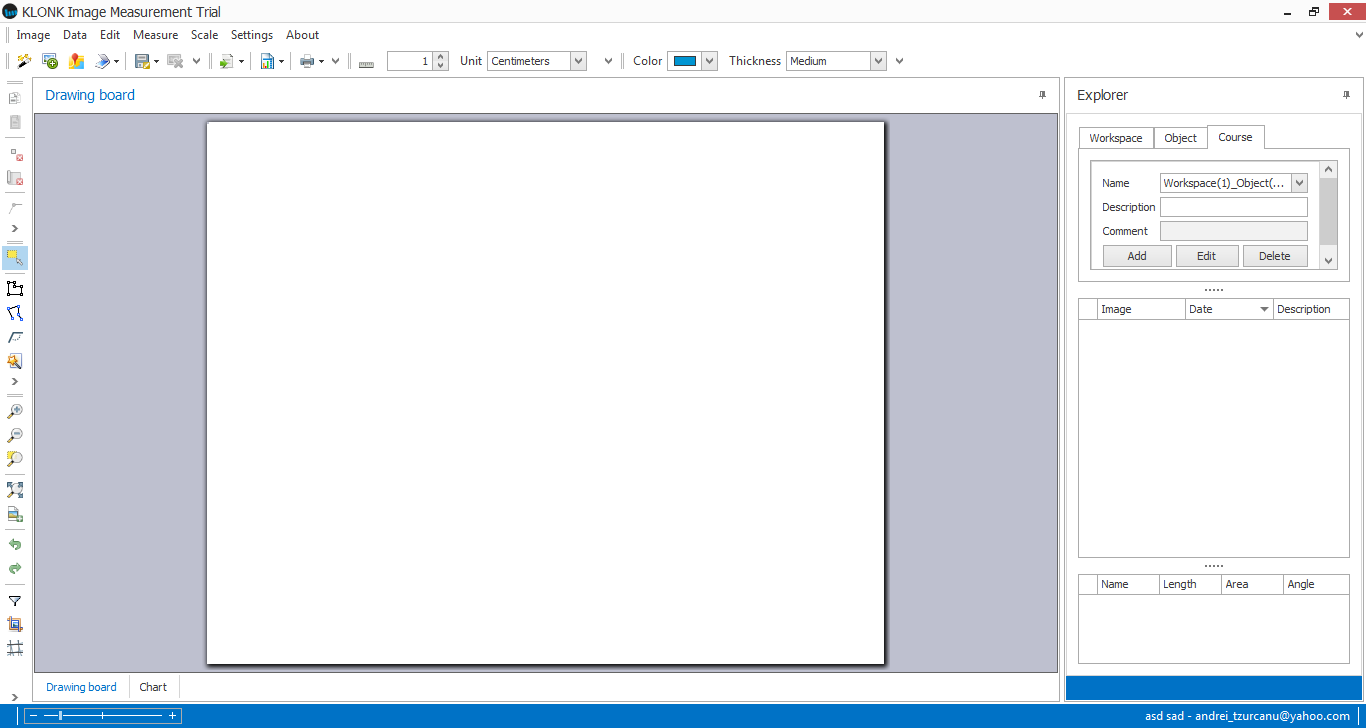Open the Thickness Medium dropdown
This screenshot has width=1366, height=728.
(x=878, y=61)
